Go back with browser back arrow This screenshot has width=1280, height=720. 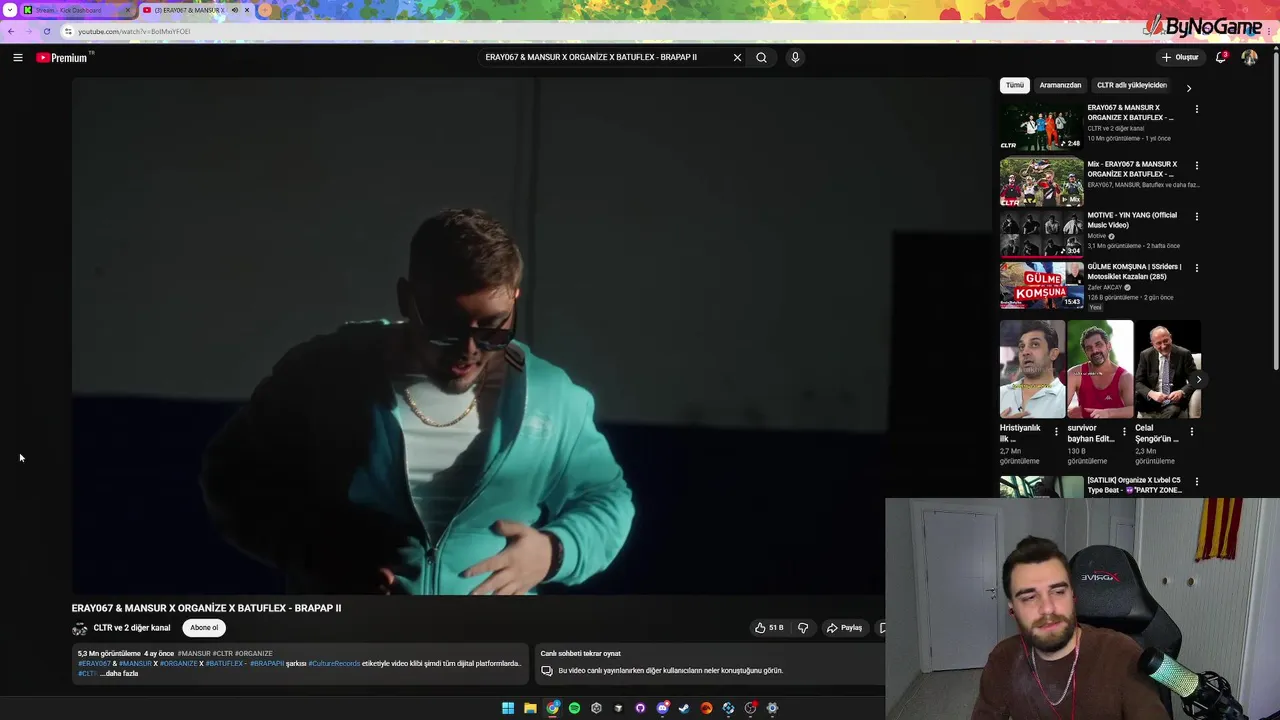pos(11,31)
